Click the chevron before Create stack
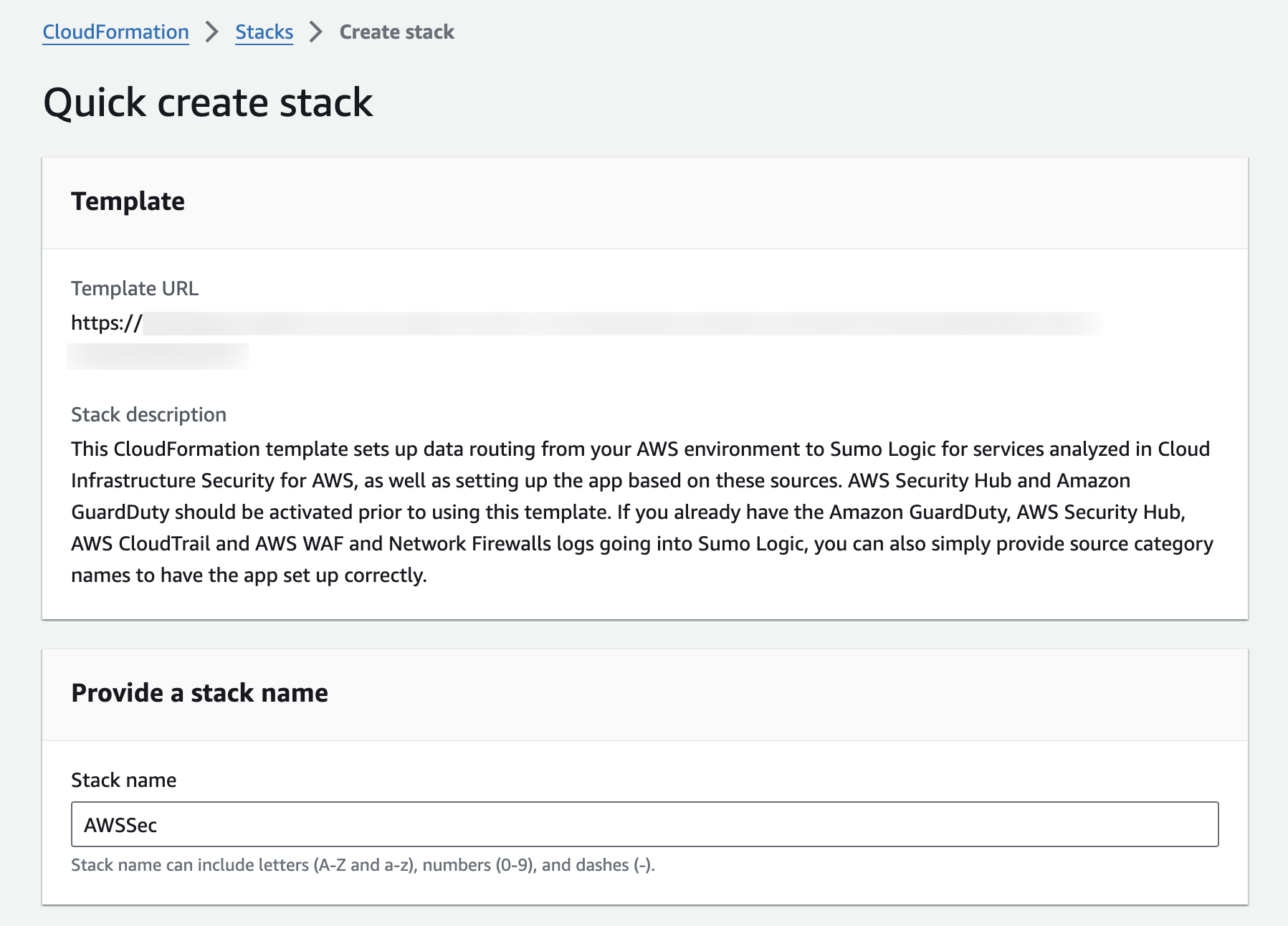 coord(313,32)
